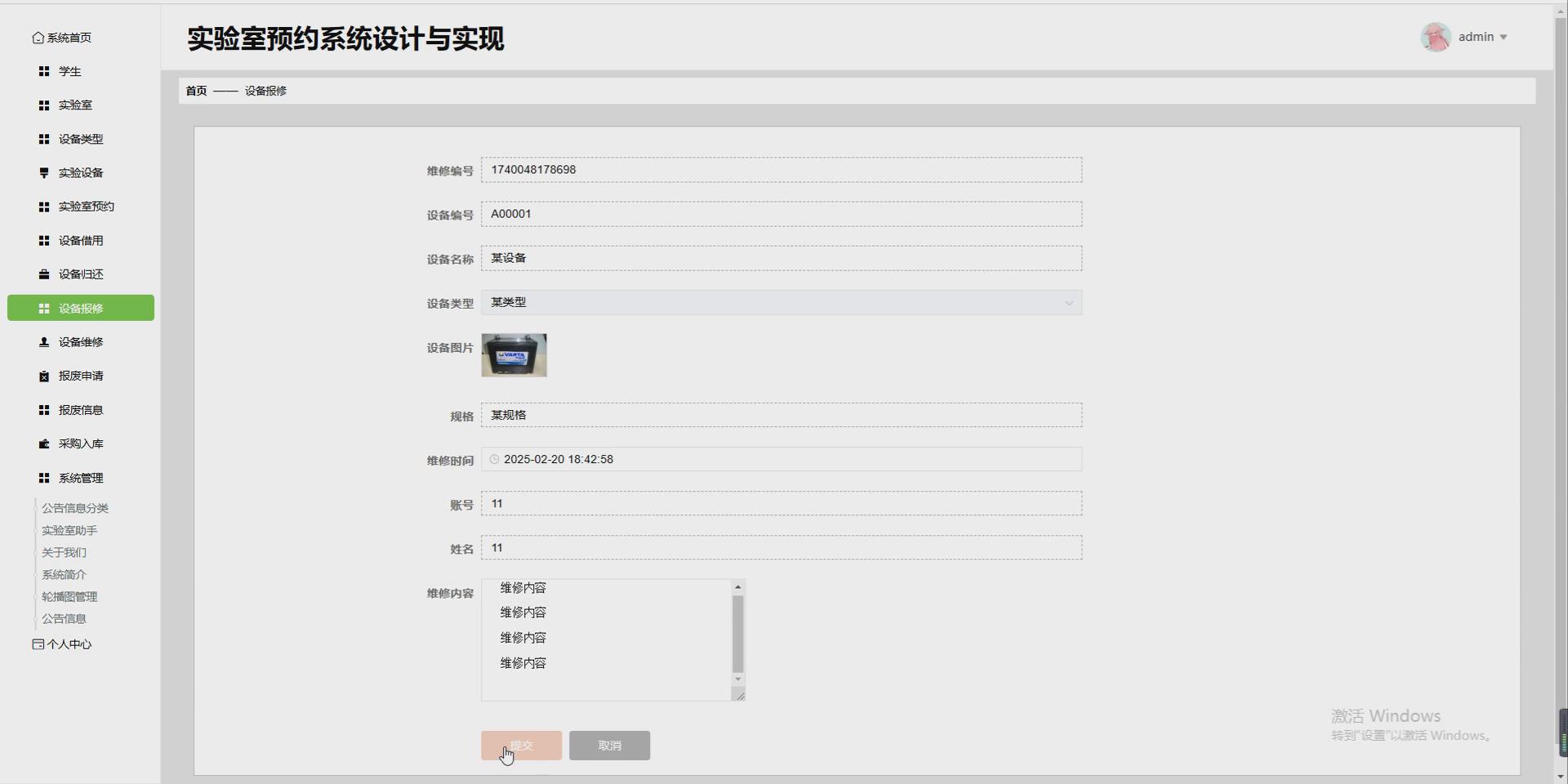Click the 系统首页 home icon
The height and width of the screenshot is (784, 1568).
[x=38, y=38]
